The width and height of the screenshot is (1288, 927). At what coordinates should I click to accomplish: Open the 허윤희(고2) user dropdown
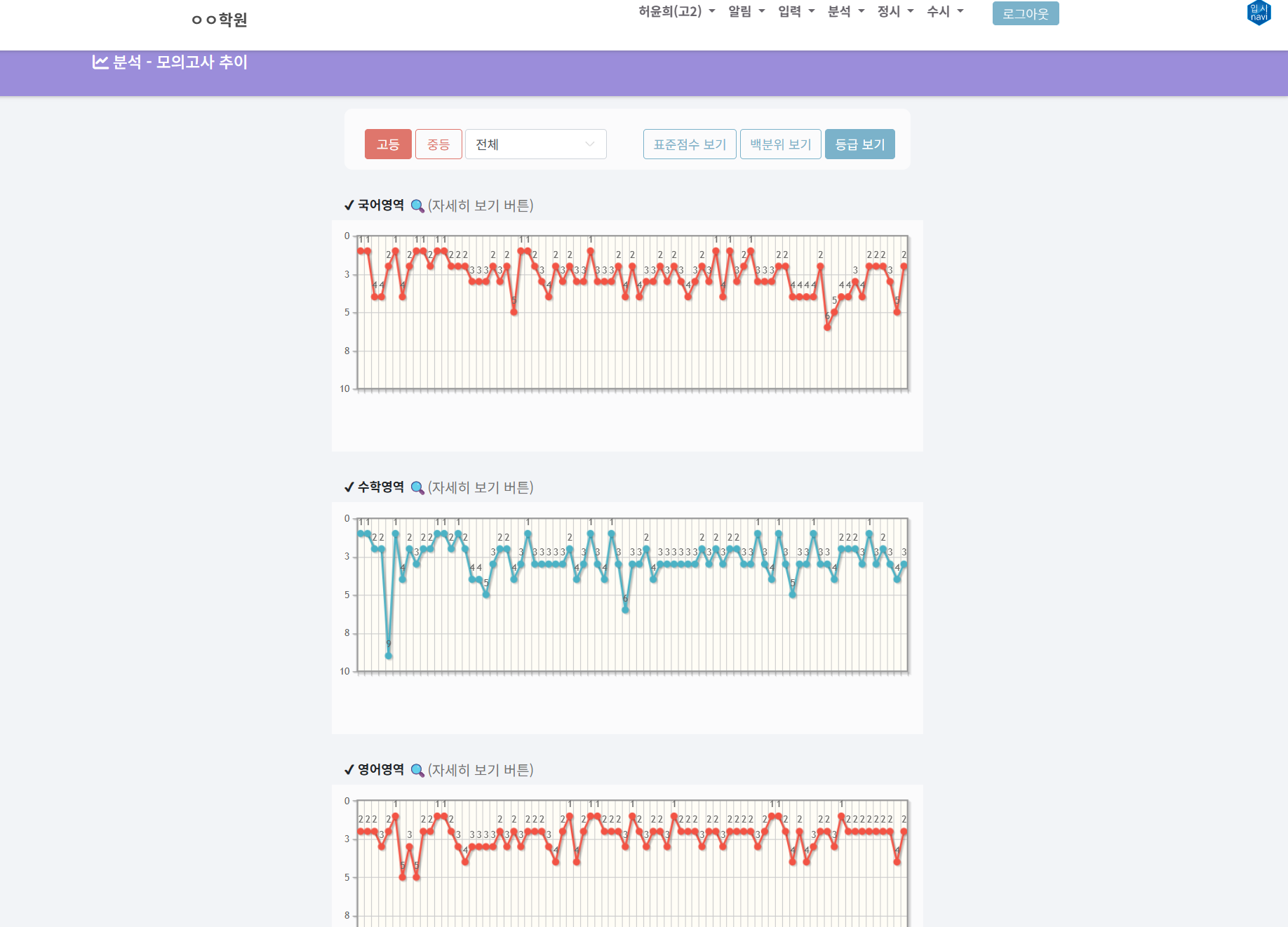pyautogui.click(x=676, y=12)
